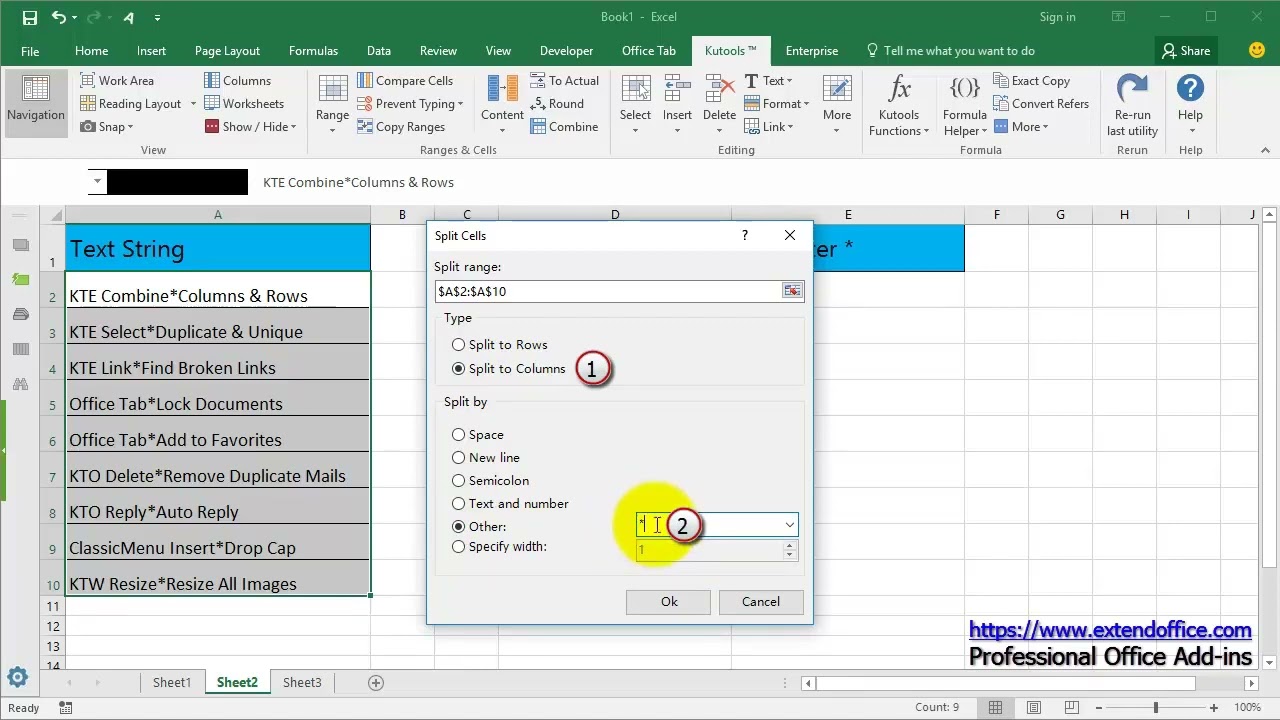Click the Save icon in quick access toolbar

(x=29, y=17)
